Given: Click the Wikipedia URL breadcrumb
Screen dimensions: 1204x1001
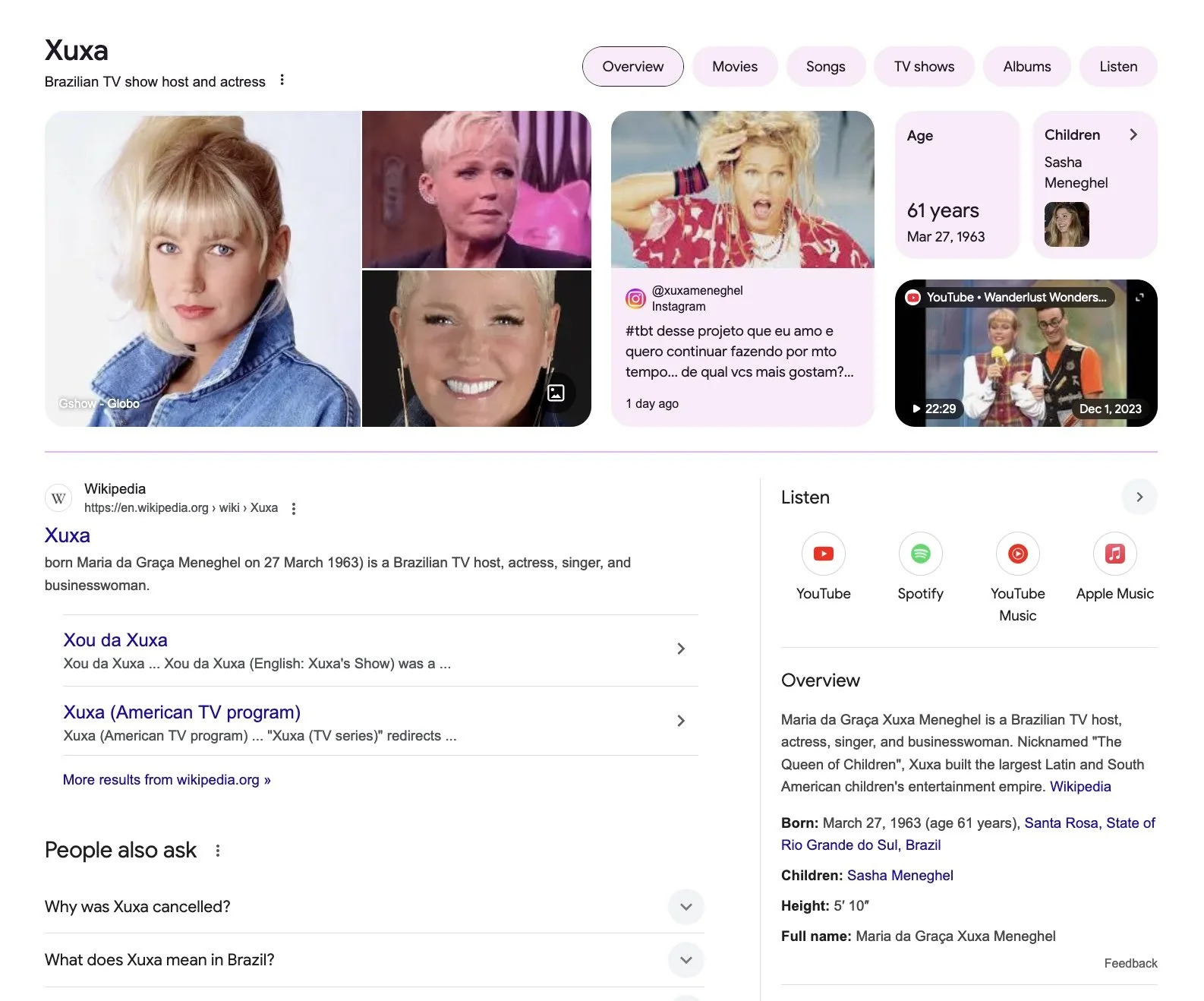Looking at the screenshot, I should (181, 507).
